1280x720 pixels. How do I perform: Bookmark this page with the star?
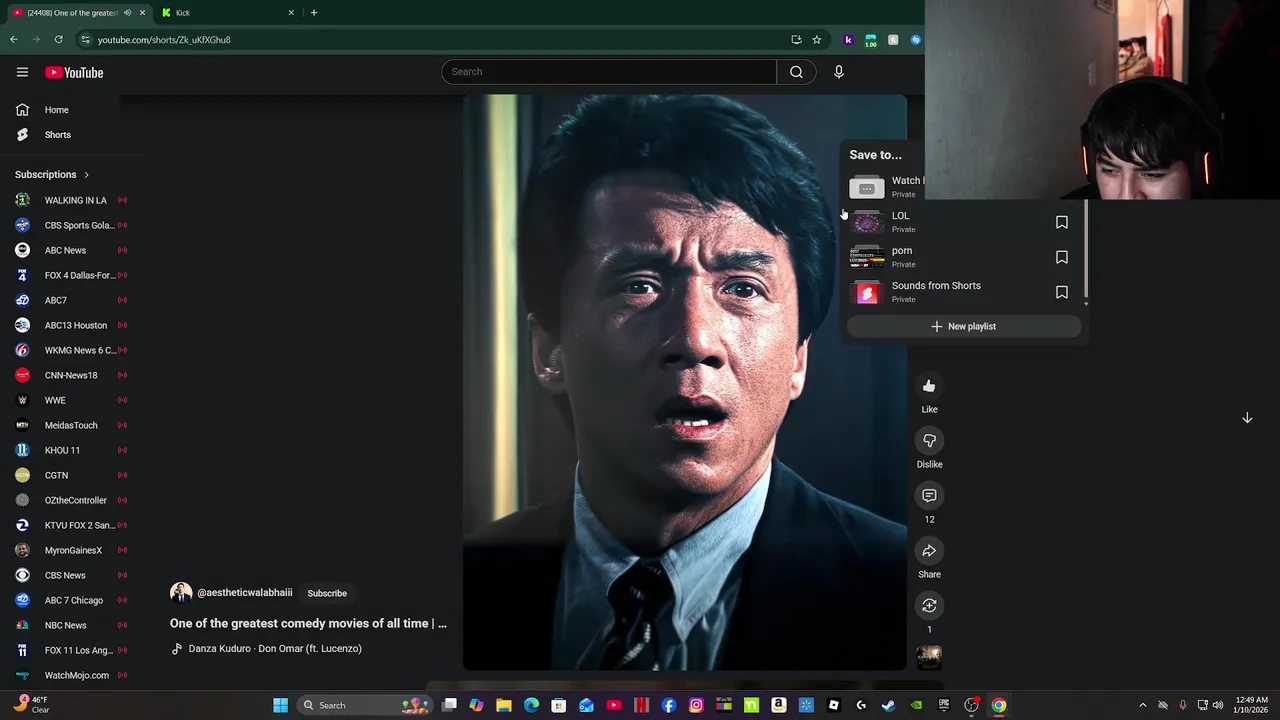coord(817,40)
